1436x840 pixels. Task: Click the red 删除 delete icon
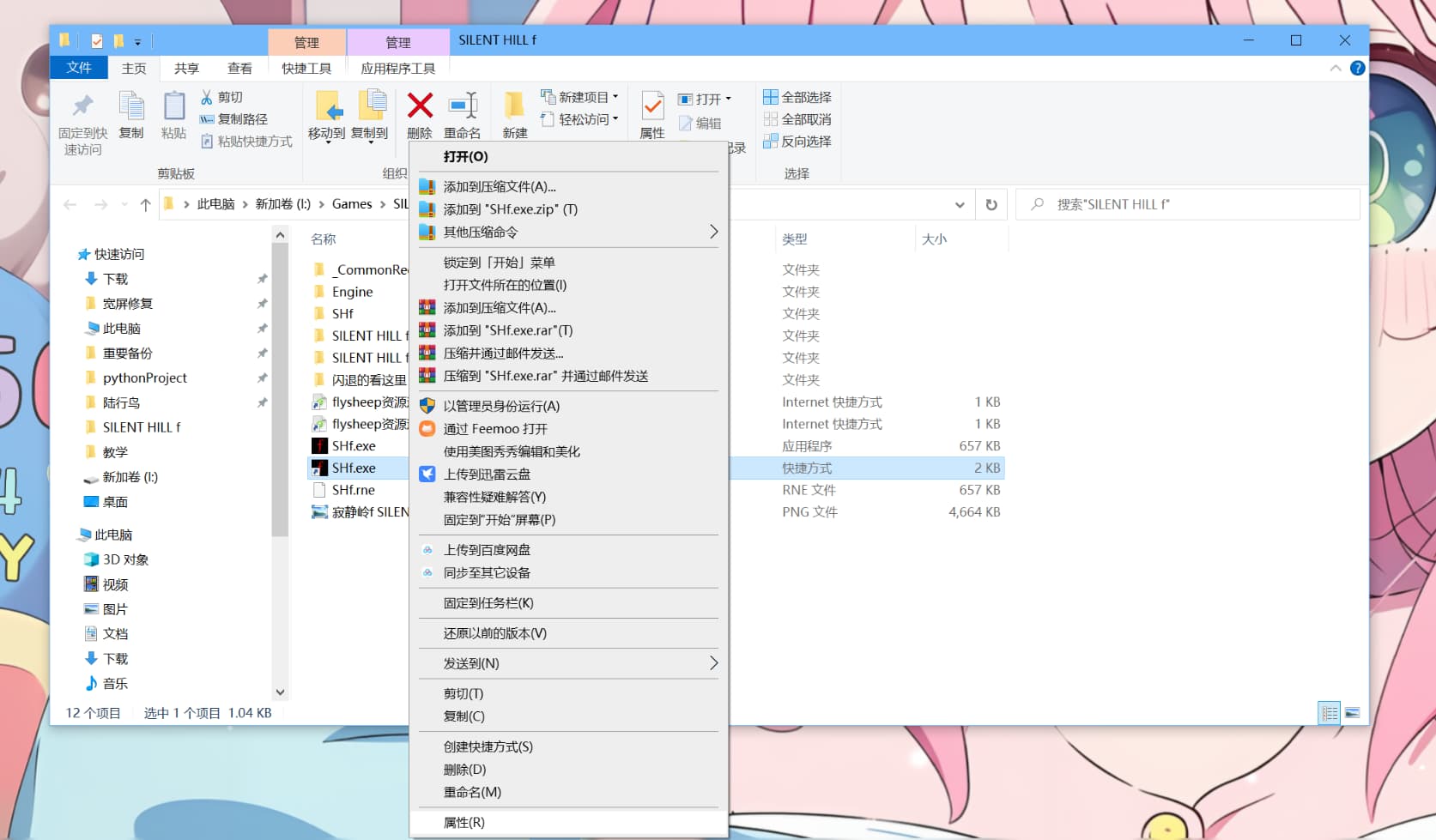pyautogui.click(x=420, y=106)
